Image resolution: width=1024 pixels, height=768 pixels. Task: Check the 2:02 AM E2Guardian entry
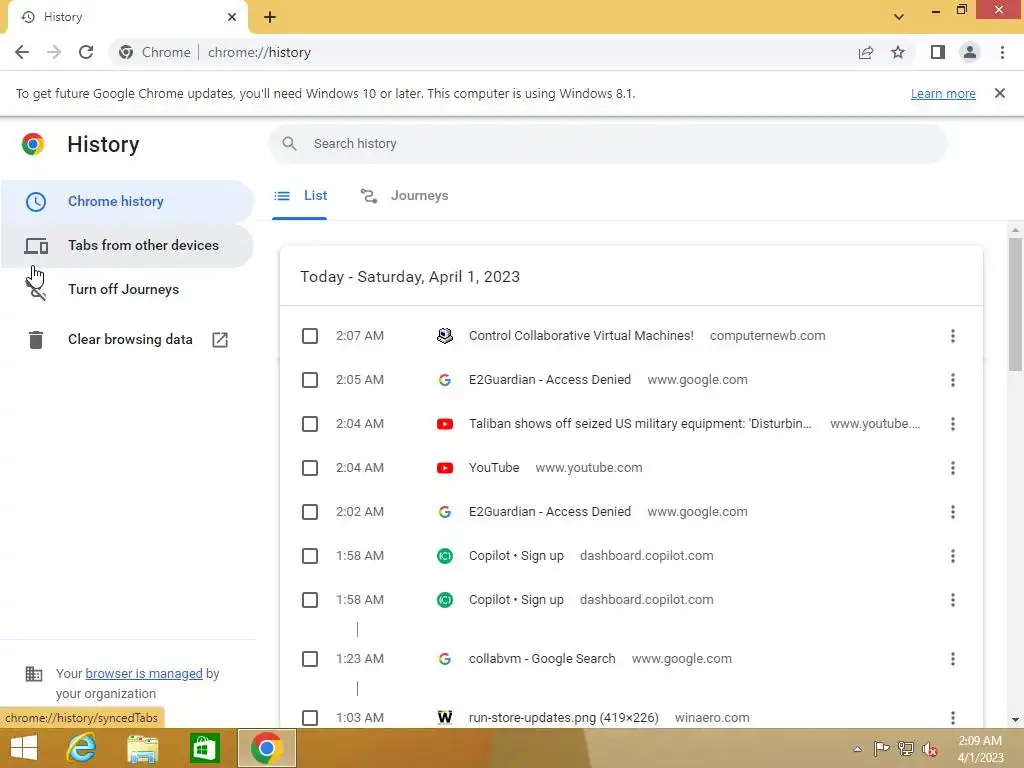coord(310,512)
